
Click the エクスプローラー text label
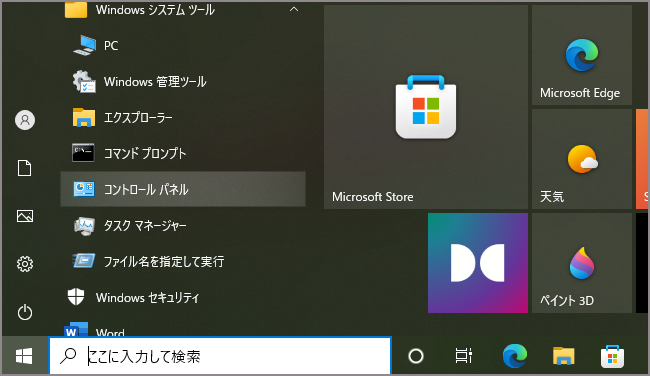tap(138, 118)
